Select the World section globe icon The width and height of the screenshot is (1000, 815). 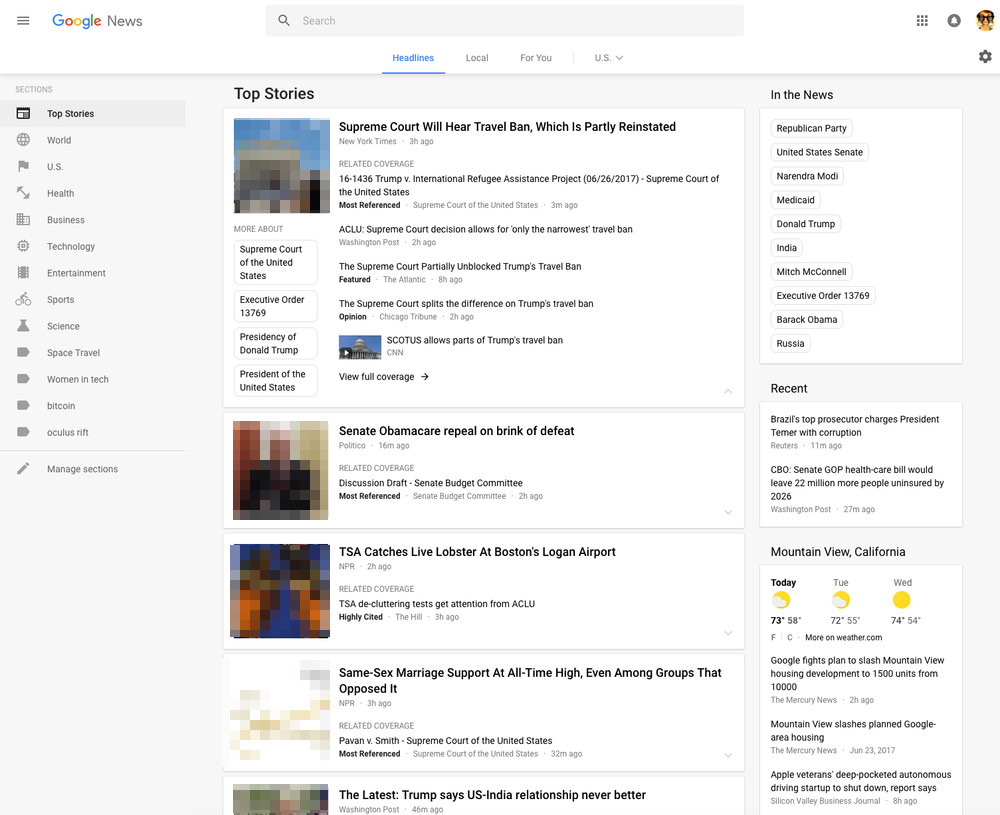(23, 140)
